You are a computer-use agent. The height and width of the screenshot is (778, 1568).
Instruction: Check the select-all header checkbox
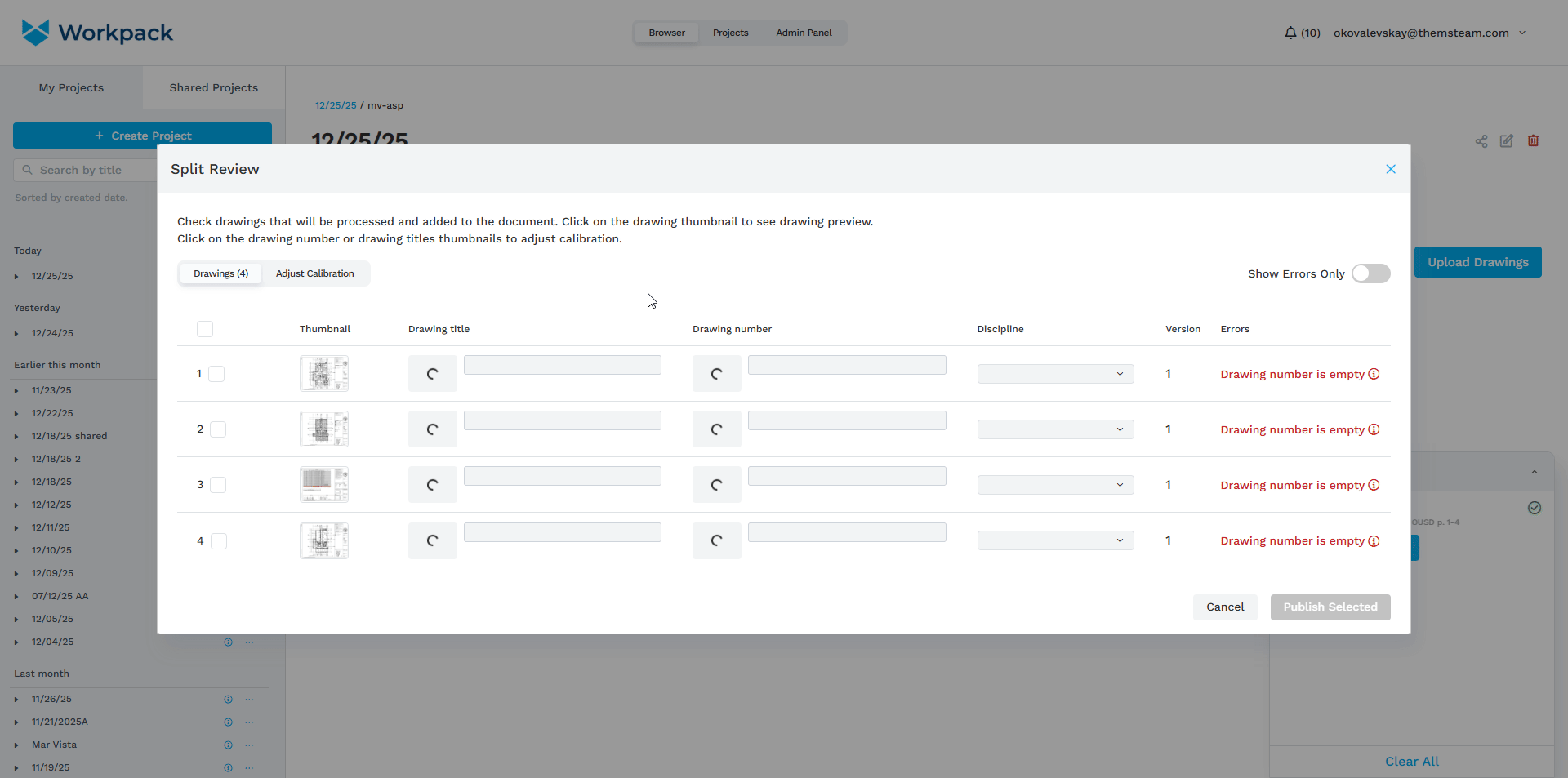[205, 329]
